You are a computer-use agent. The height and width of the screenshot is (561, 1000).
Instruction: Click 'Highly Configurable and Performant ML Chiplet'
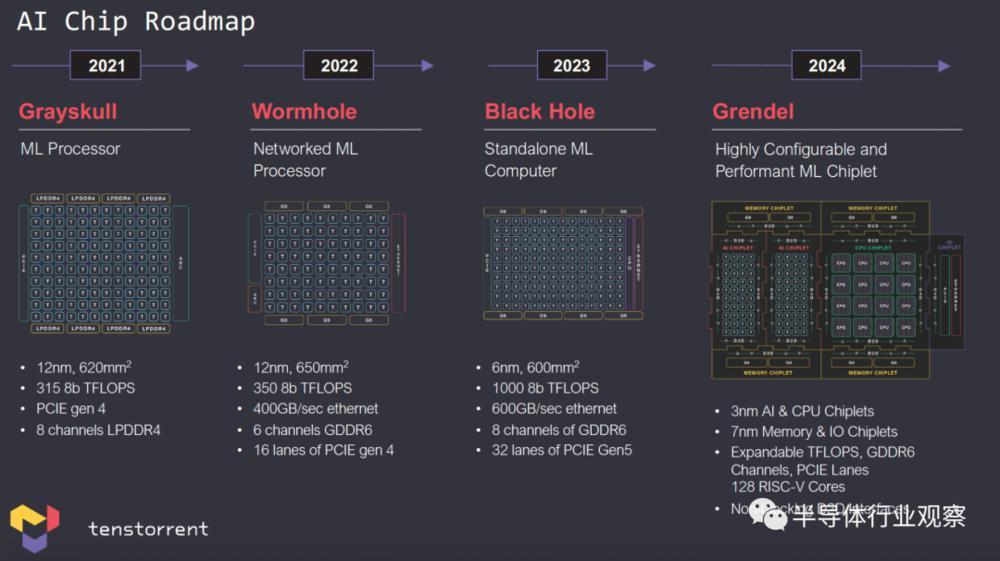point(800,161)
